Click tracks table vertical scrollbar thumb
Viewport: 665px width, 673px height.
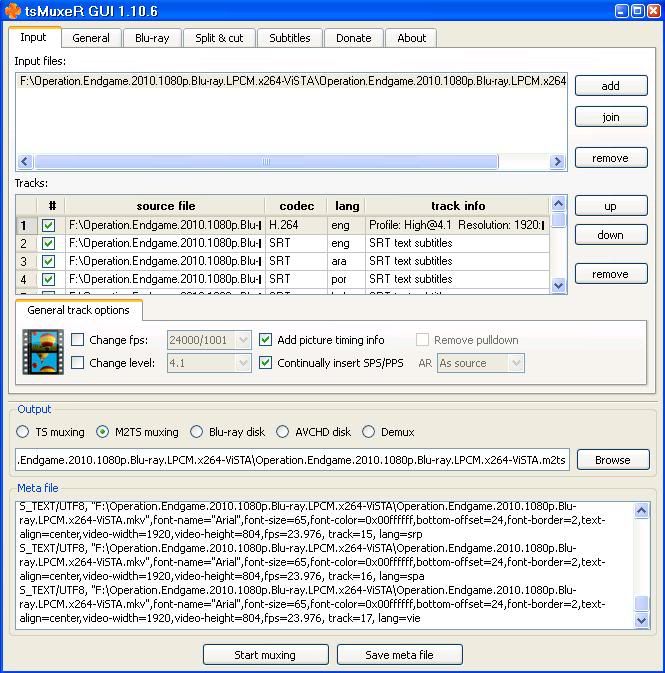tap(558, 220)
